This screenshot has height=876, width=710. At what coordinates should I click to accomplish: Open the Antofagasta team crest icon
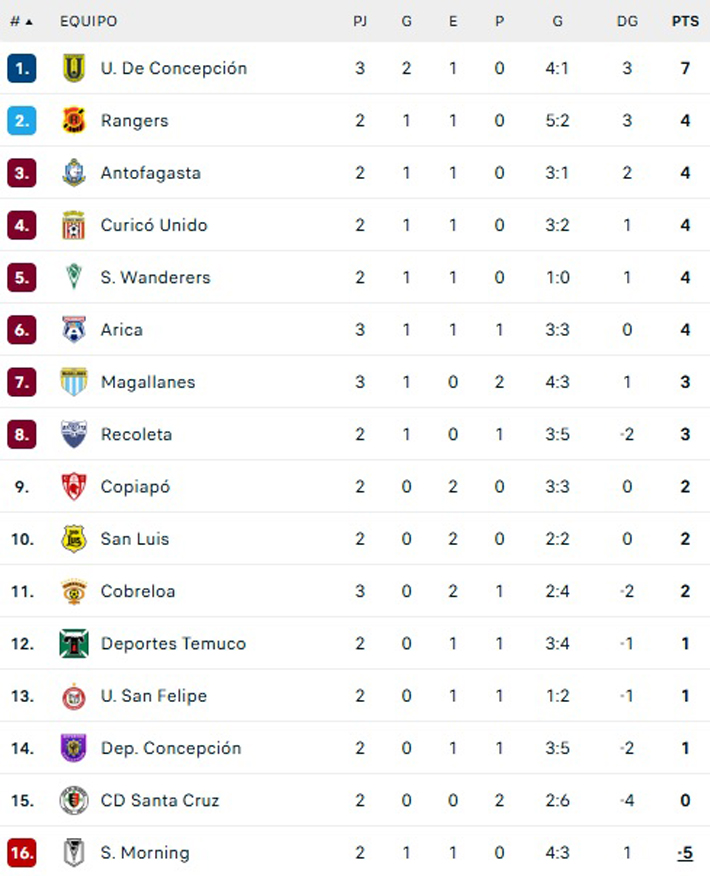point(74,173)
